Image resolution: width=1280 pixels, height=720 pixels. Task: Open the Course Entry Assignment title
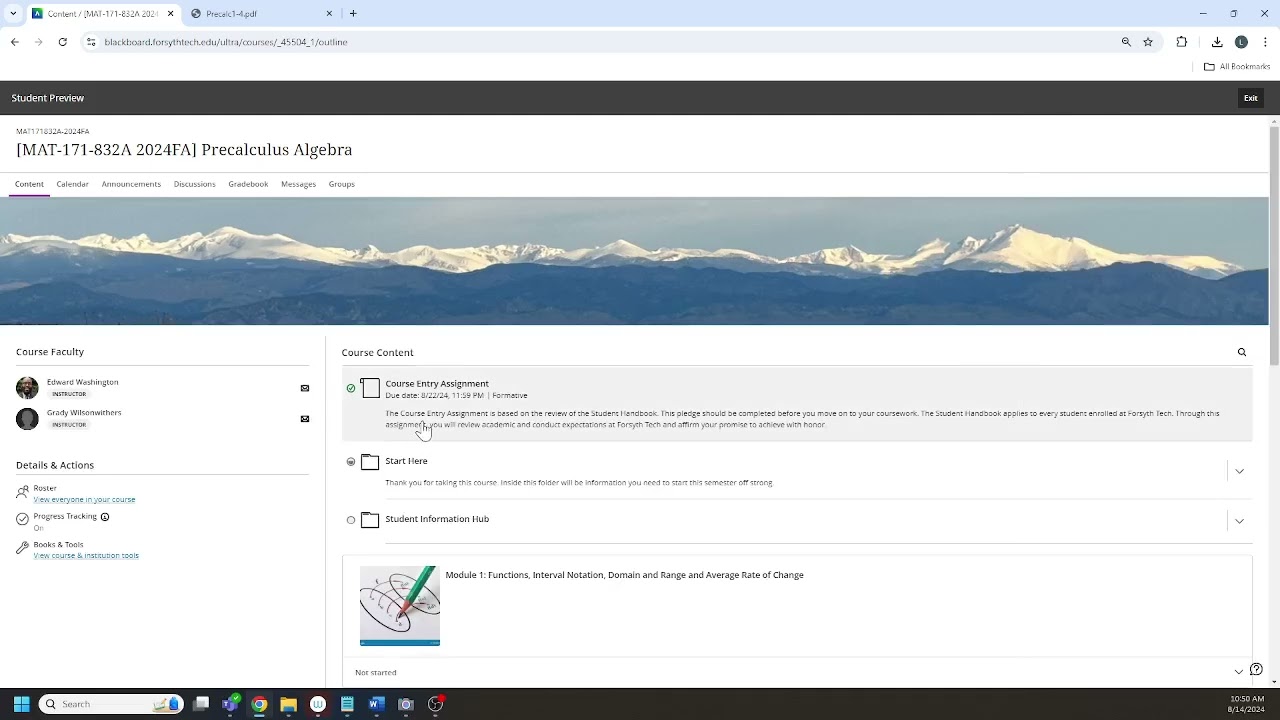tap(437, 383)
